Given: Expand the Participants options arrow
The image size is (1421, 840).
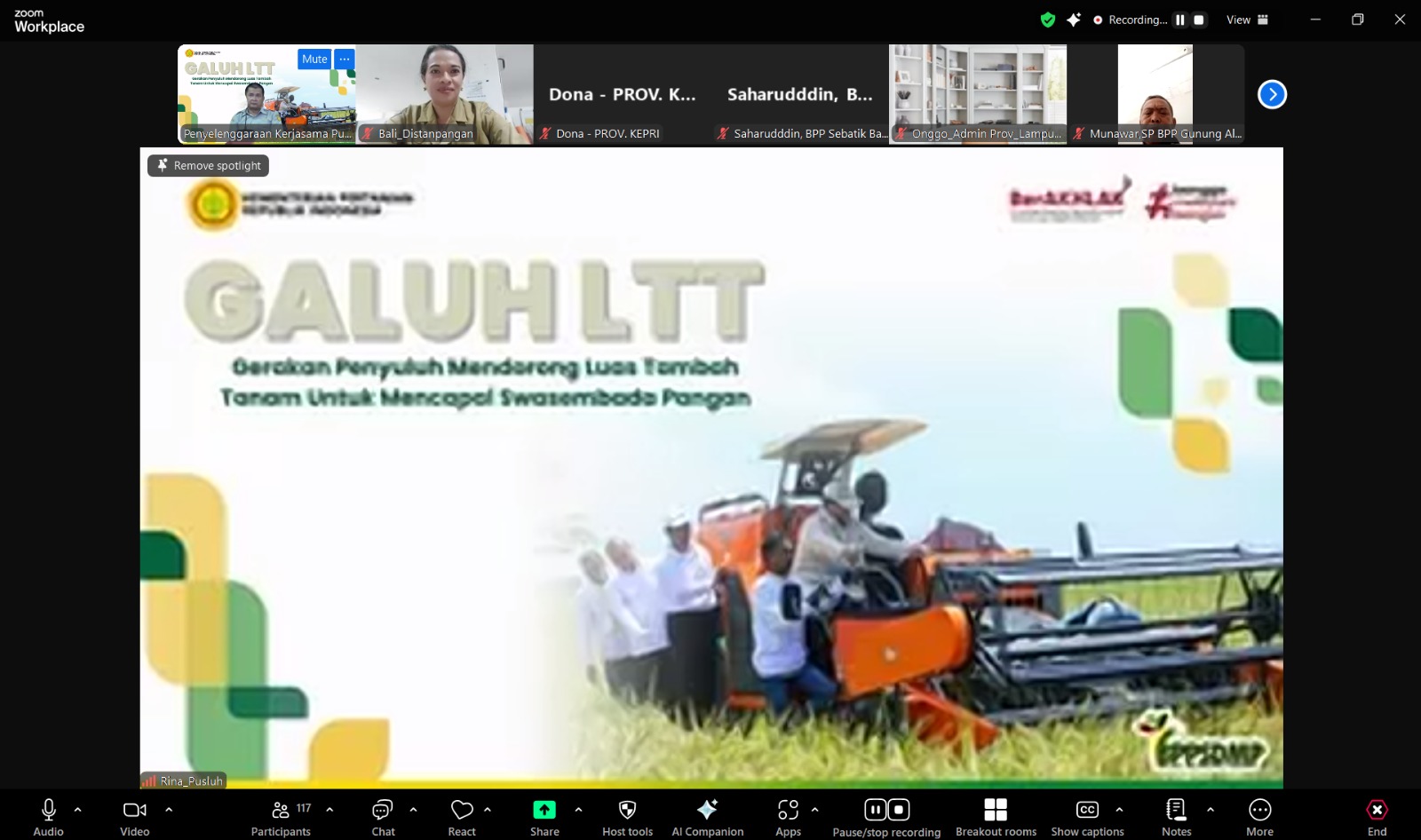Looking at the screenshot, I should coord(329,809).
